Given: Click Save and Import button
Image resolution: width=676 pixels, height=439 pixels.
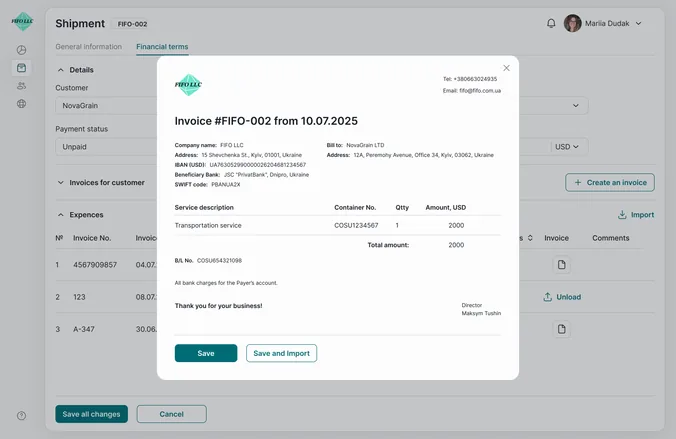Looking at the screenshot, I should [x=282, y=353].
